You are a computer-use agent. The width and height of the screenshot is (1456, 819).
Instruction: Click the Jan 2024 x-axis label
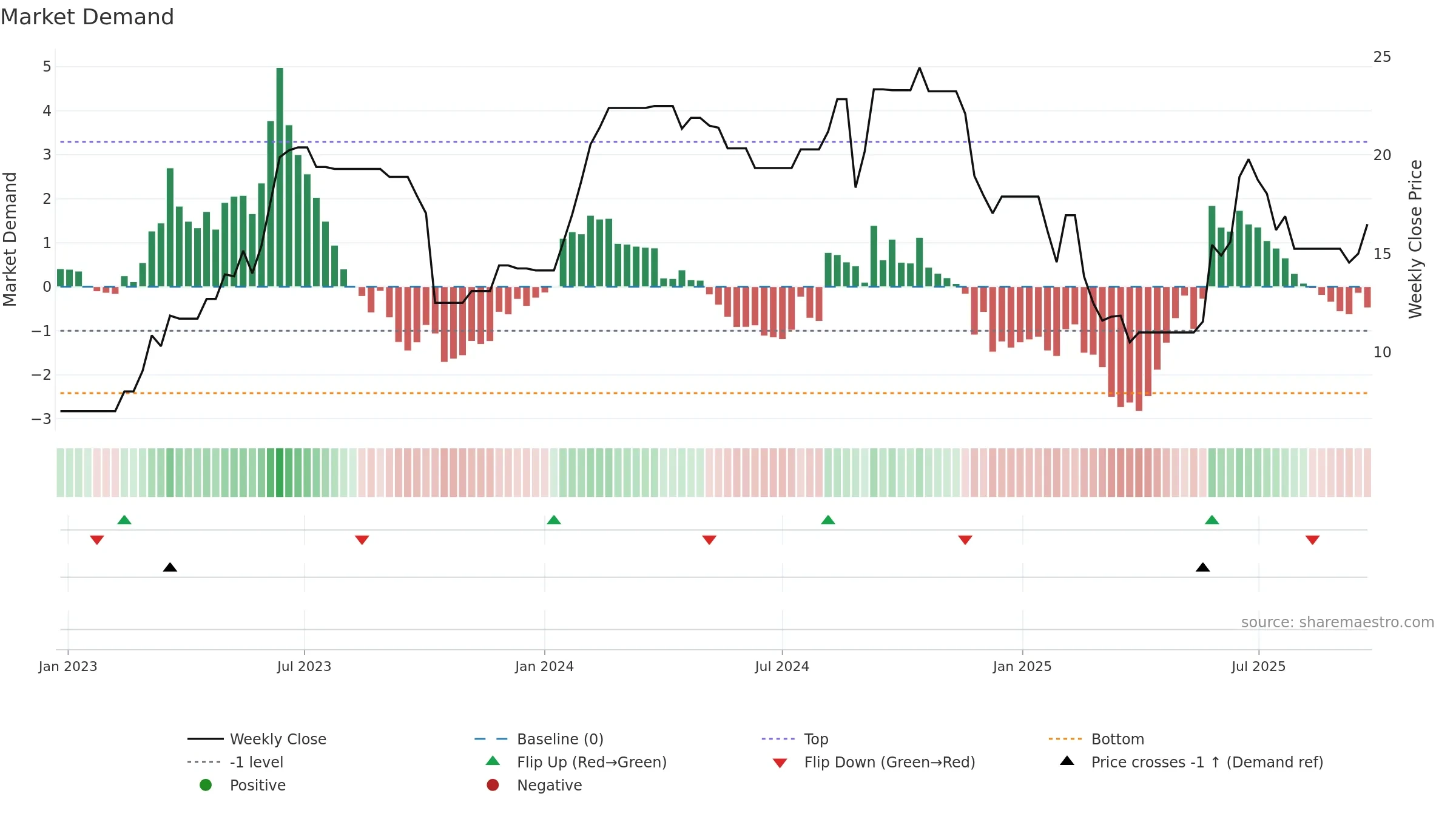(545, 667)
